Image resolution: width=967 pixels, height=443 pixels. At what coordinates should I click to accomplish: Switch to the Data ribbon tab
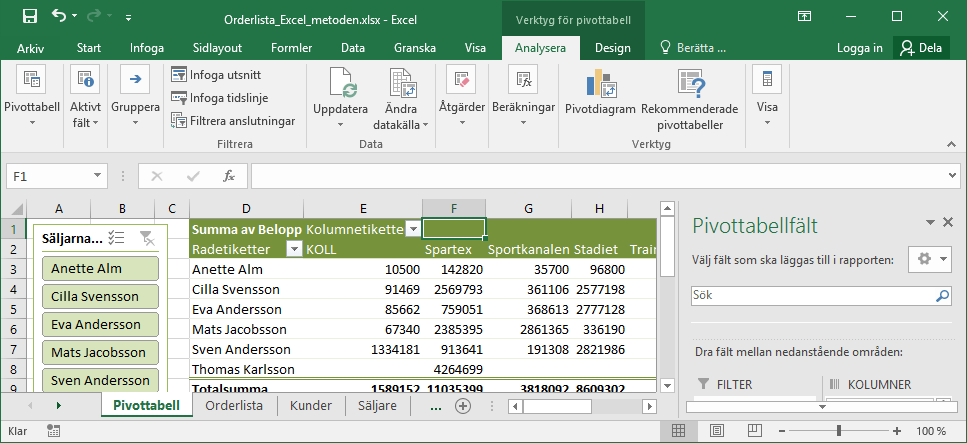[353, 48]
